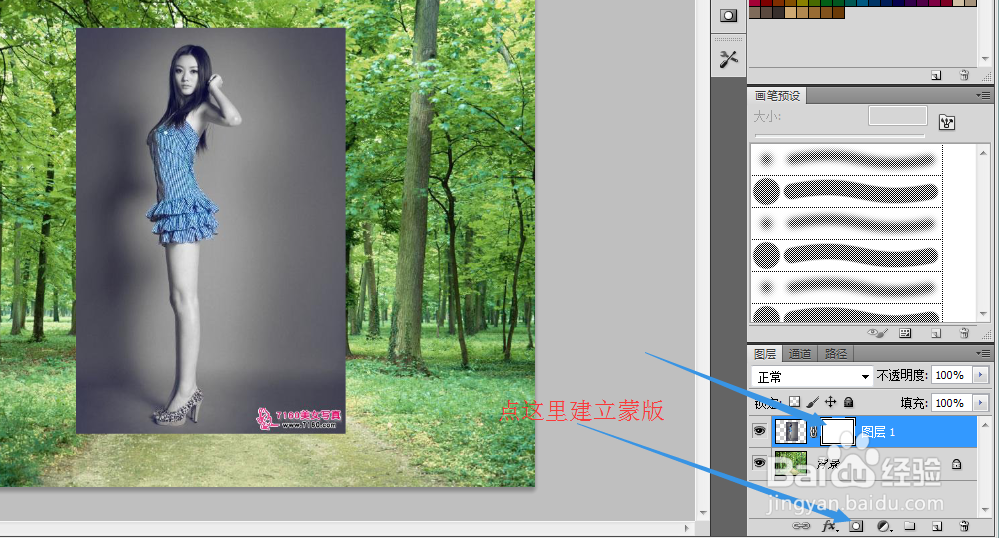
Task: Open brush presets panel options menu
Action: coord(983,96)
